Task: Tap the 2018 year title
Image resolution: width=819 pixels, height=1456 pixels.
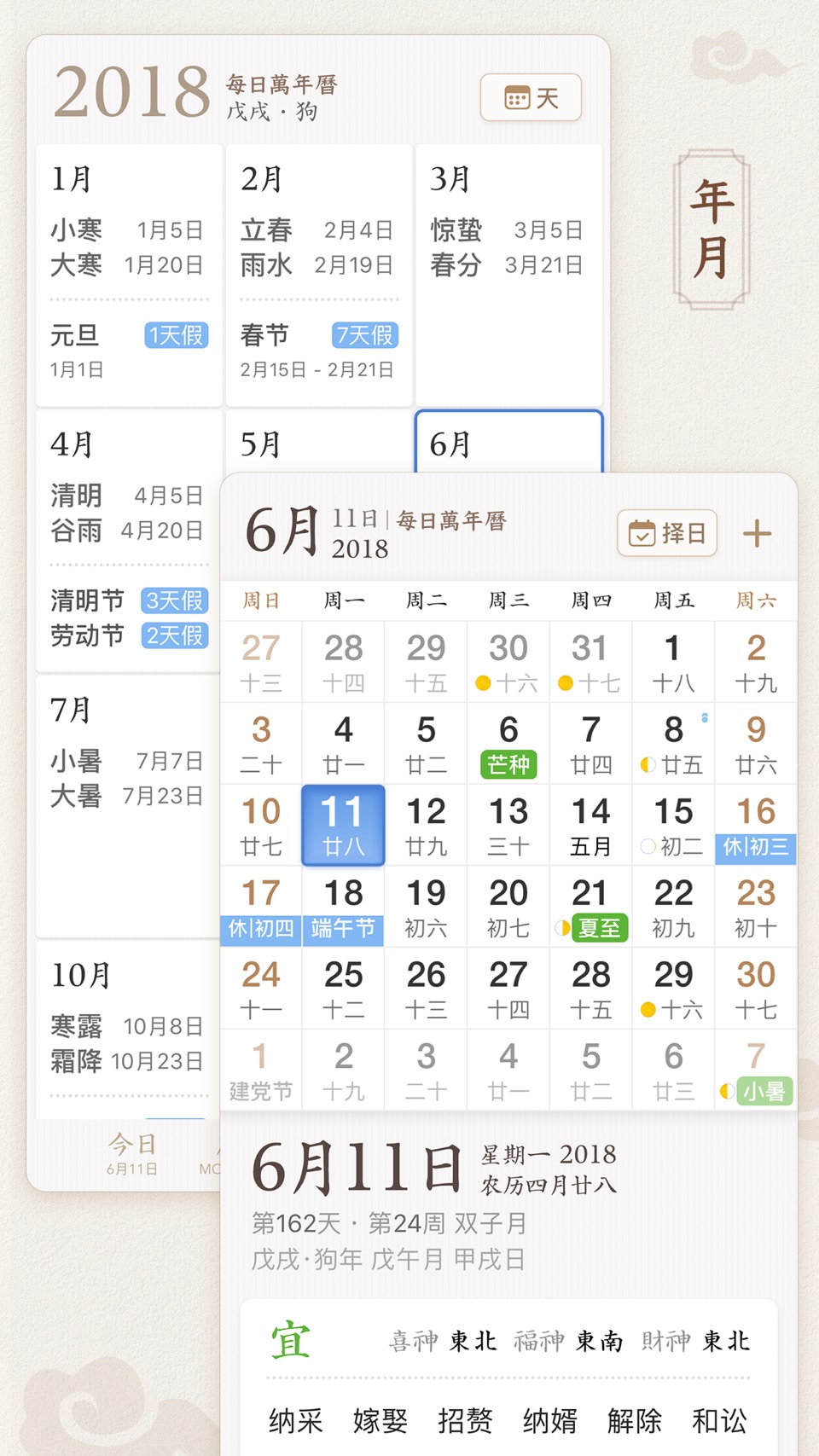Action: pyautogui.click(x=132, y=92)
